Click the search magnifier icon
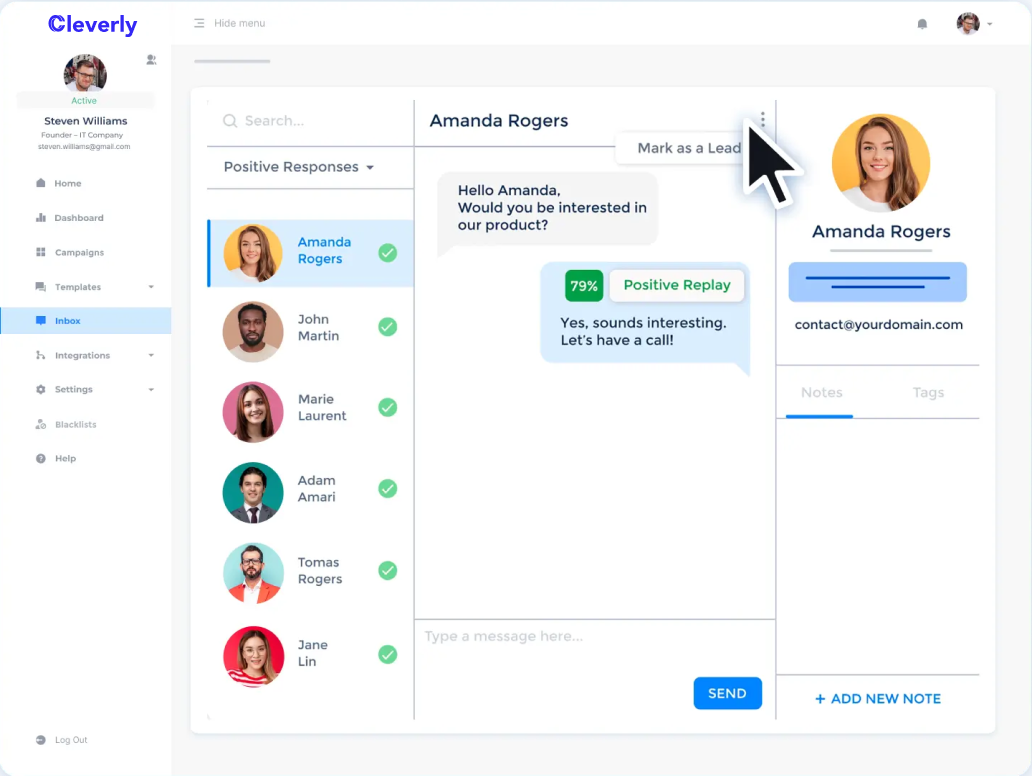The height and width of the screenshot is (776, 1032). [x=230, y=121]
